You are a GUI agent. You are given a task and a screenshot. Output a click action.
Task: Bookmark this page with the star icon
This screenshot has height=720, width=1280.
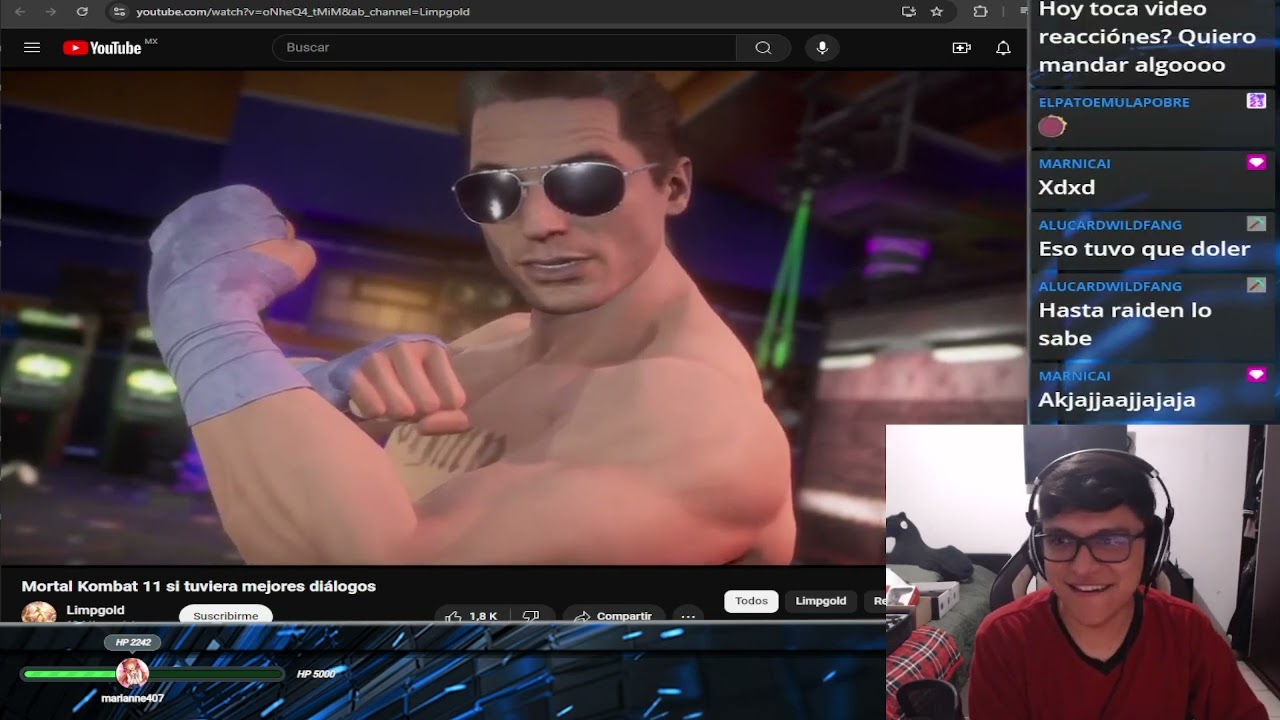(937, 11)
